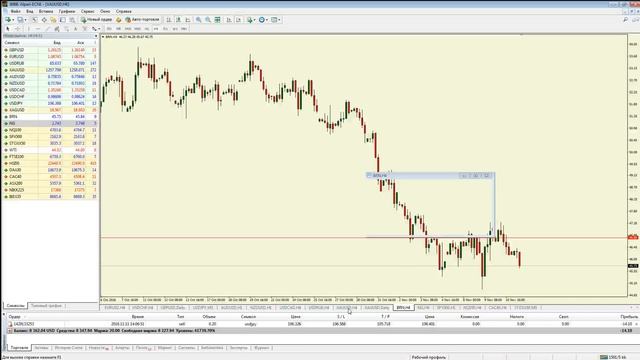
Task: Select the Fibonacci retracement tool
Action: (x=66, y=29)
